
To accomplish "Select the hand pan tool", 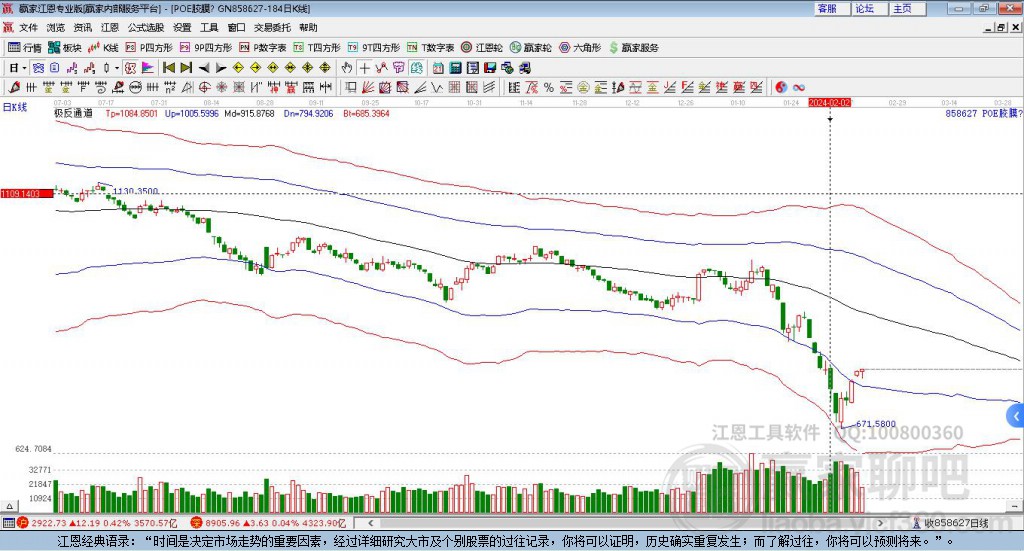I will (x=347, y=68).
